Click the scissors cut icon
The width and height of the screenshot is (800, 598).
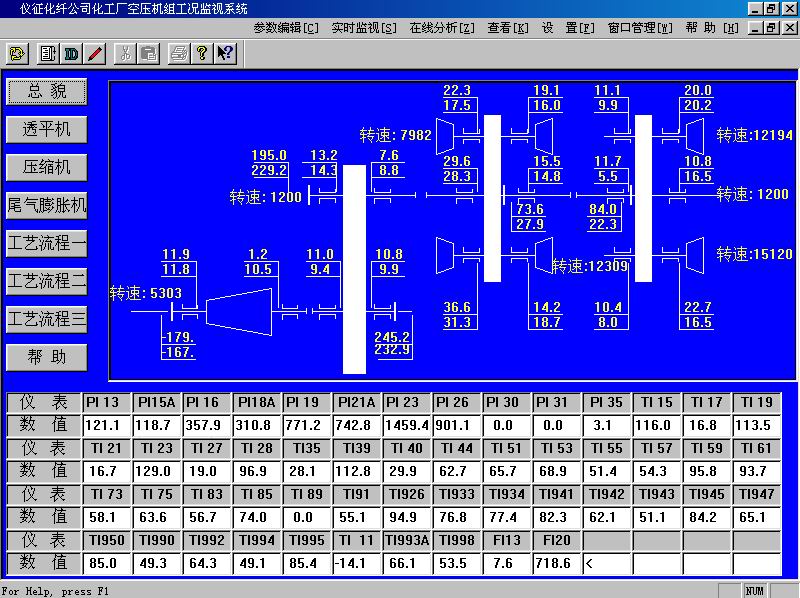coord(125,53)
